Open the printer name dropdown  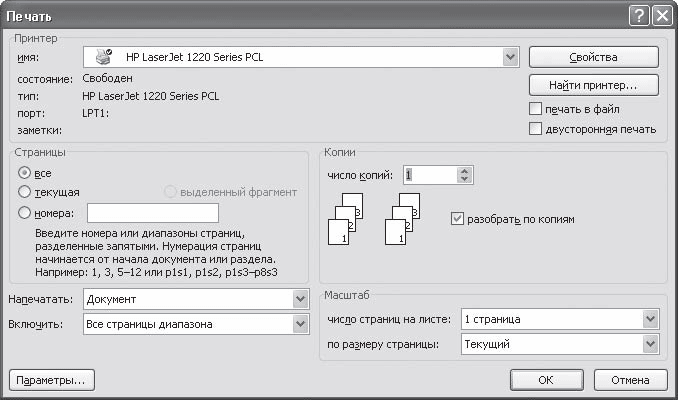[510, 57]
